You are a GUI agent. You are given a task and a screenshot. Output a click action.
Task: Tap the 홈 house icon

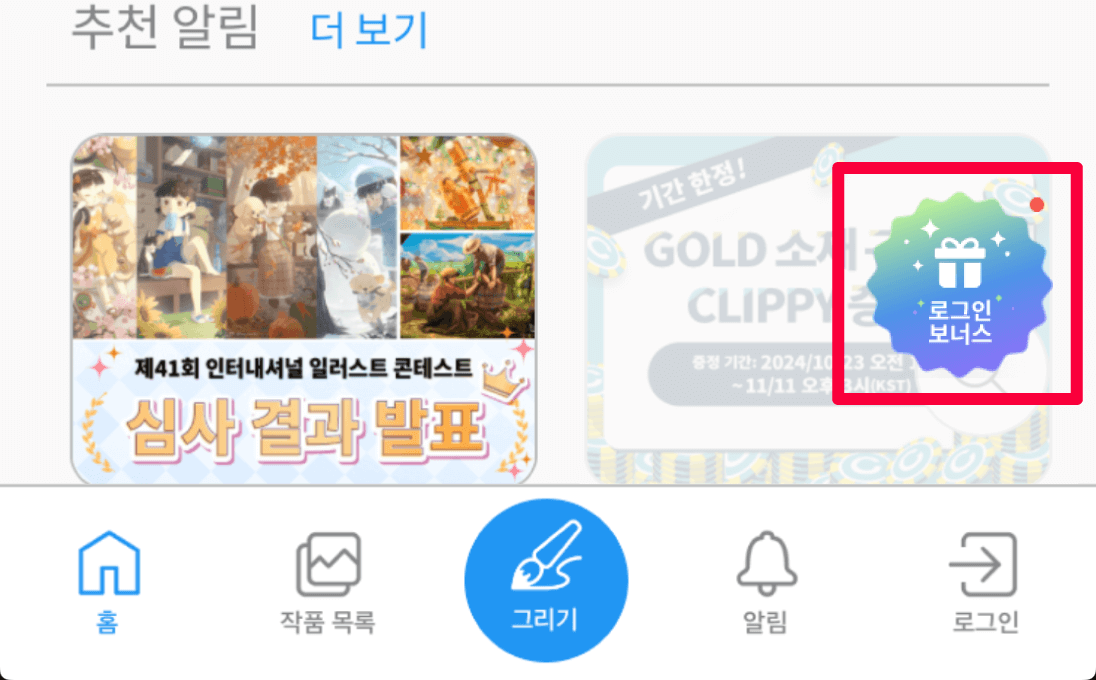[109, 563]
